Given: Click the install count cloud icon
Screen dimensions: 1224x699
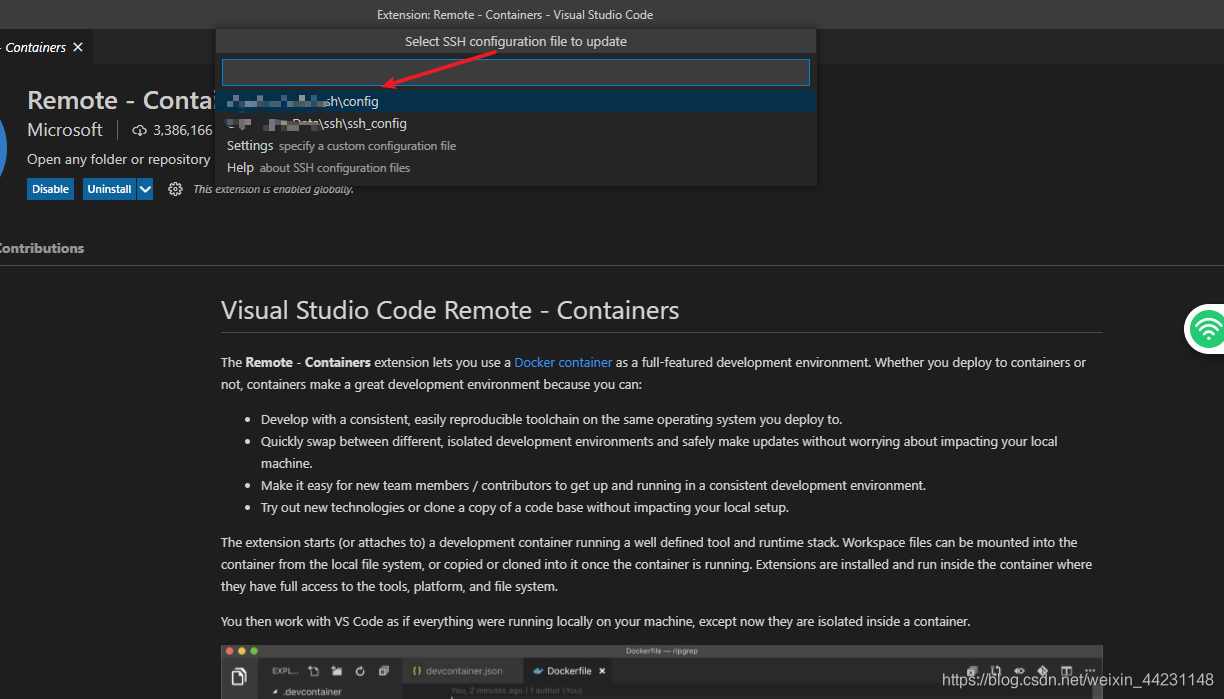Looking at the screenshot, I should click(140, 130).
